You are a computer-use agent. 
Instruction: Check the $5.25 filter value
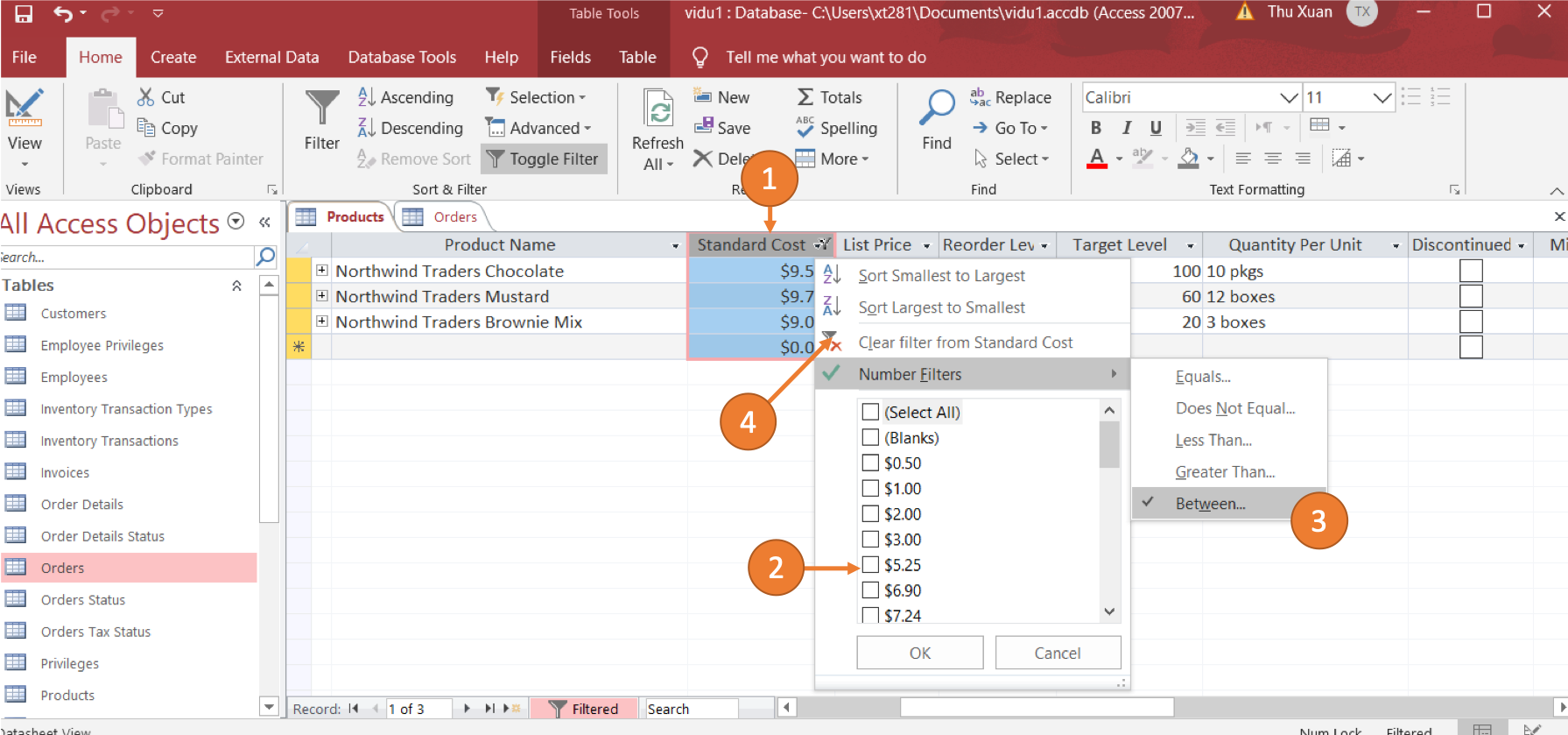[x=871, y=564]
